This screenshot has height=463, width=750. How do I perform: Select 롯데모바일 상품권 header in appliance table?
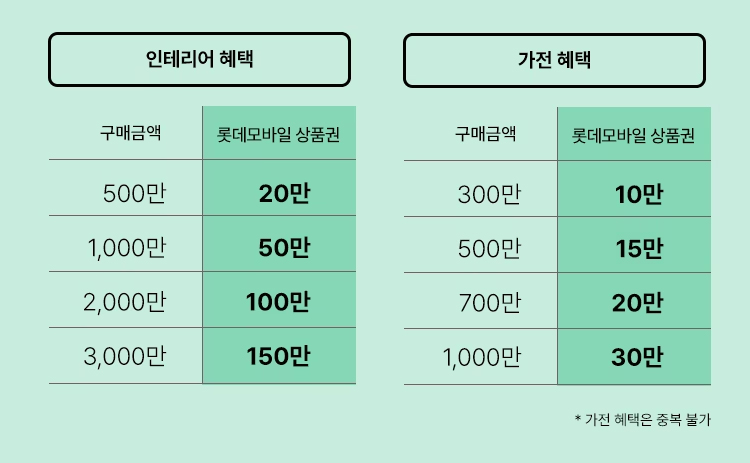point(633,134)
